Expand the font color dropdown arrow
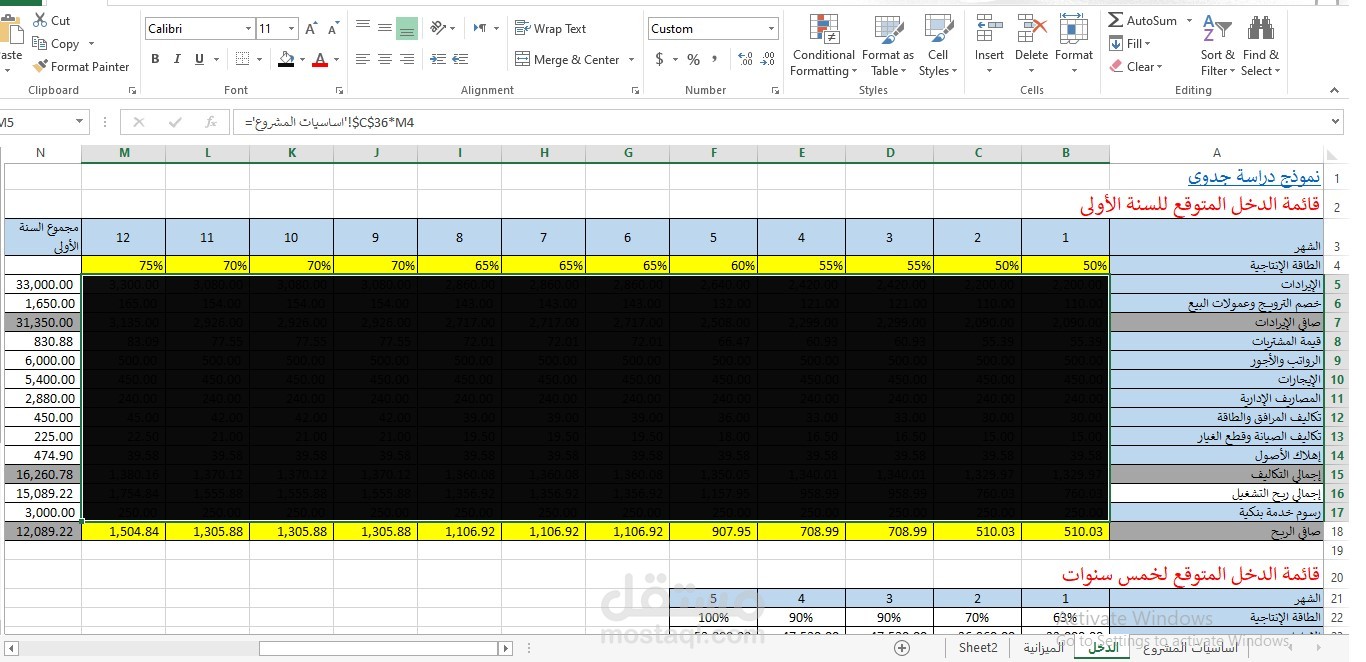Viewport: 1366px width, 662px height. [336, 60]
